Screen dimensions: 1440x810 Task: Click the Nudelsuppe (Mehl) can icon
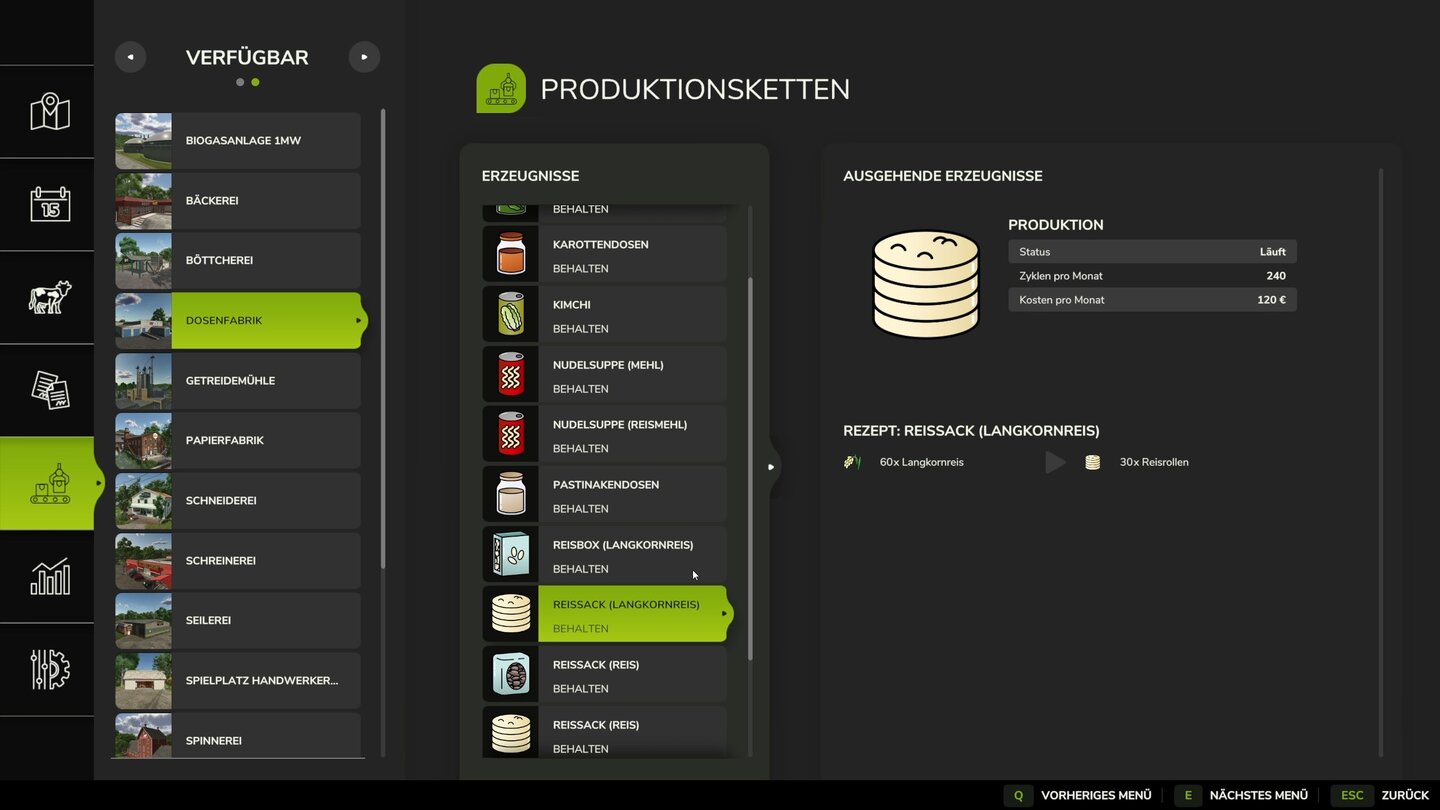coord(511,374)
